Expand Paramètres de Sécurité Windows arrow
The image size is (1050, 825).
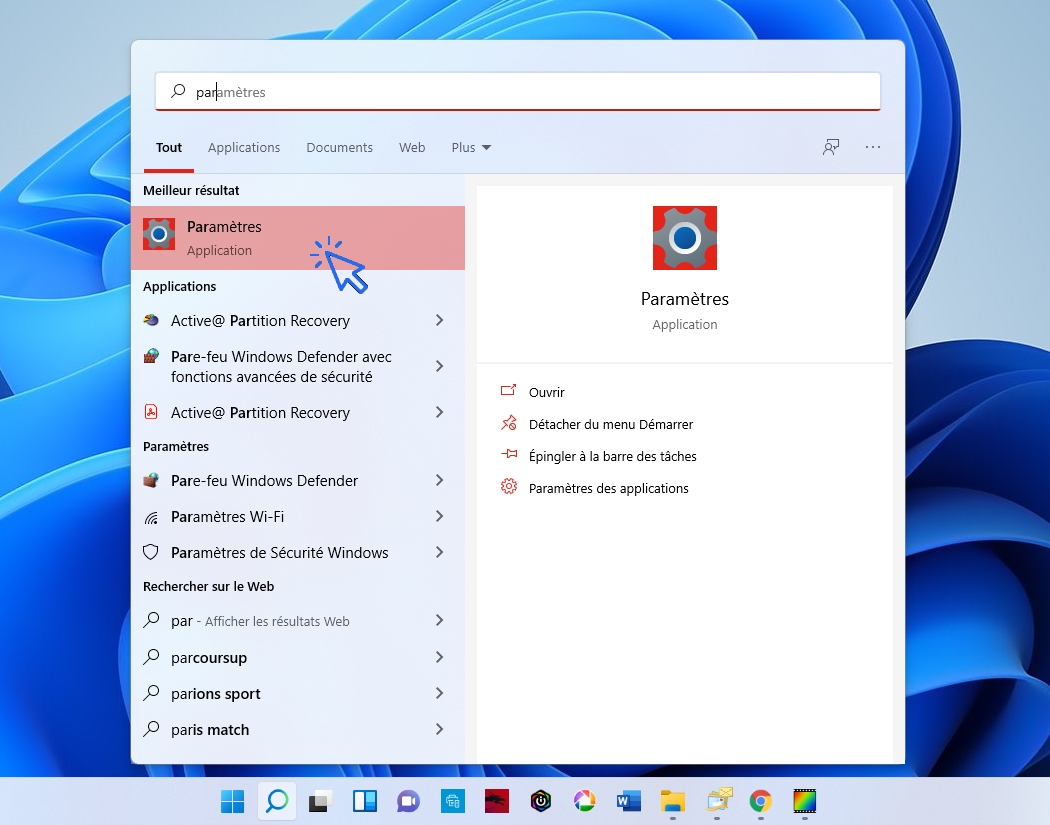[x=439, y=553]
